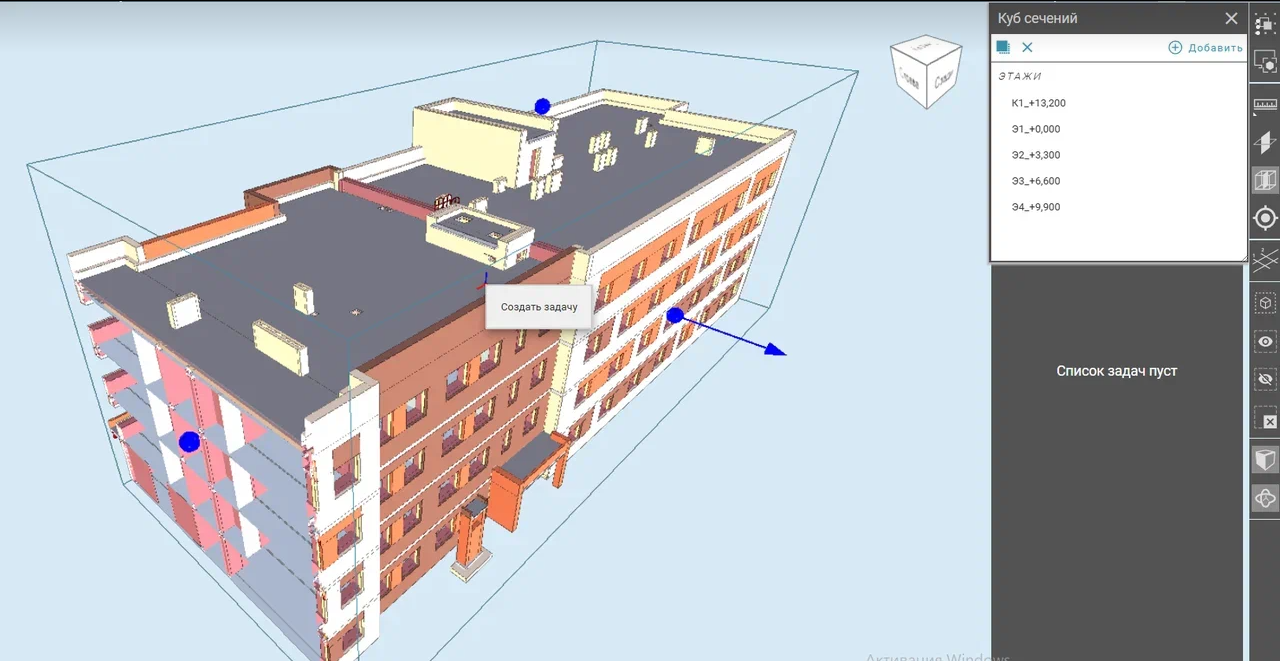Select the ruler measurement tool
The width and height of the screenshot is (1280, 661).
pos(1265,105)
